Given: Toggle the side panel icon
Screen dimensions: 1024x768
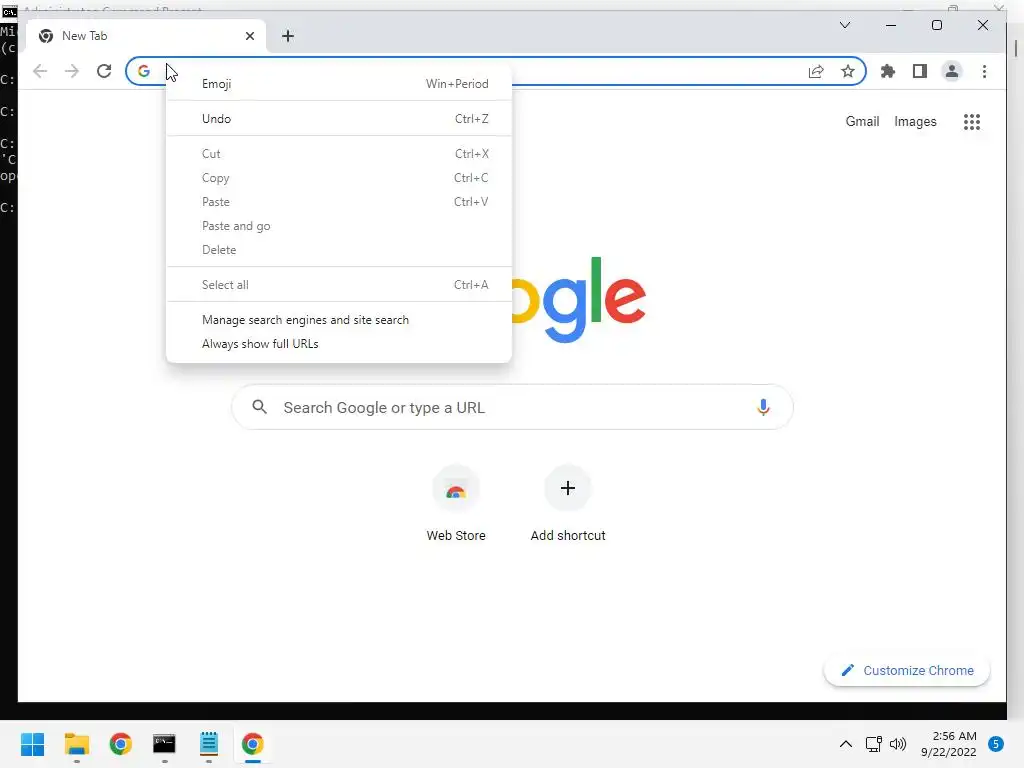Looking at the screenshot, I should (x=920, y=71).
